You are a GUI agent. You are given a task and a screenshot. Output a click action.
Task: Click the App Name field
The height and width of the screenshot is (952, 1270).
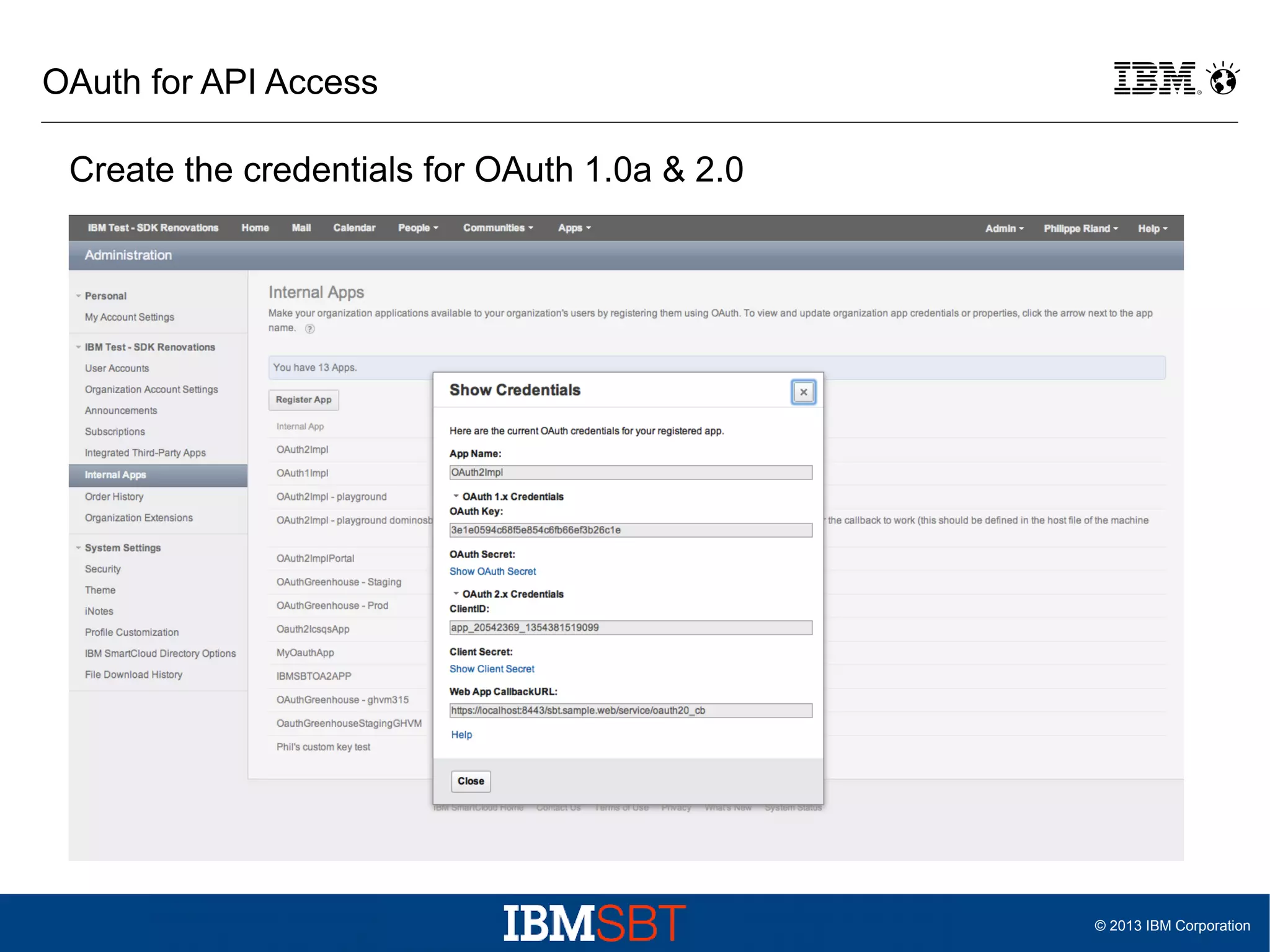(x=631, y=473)
